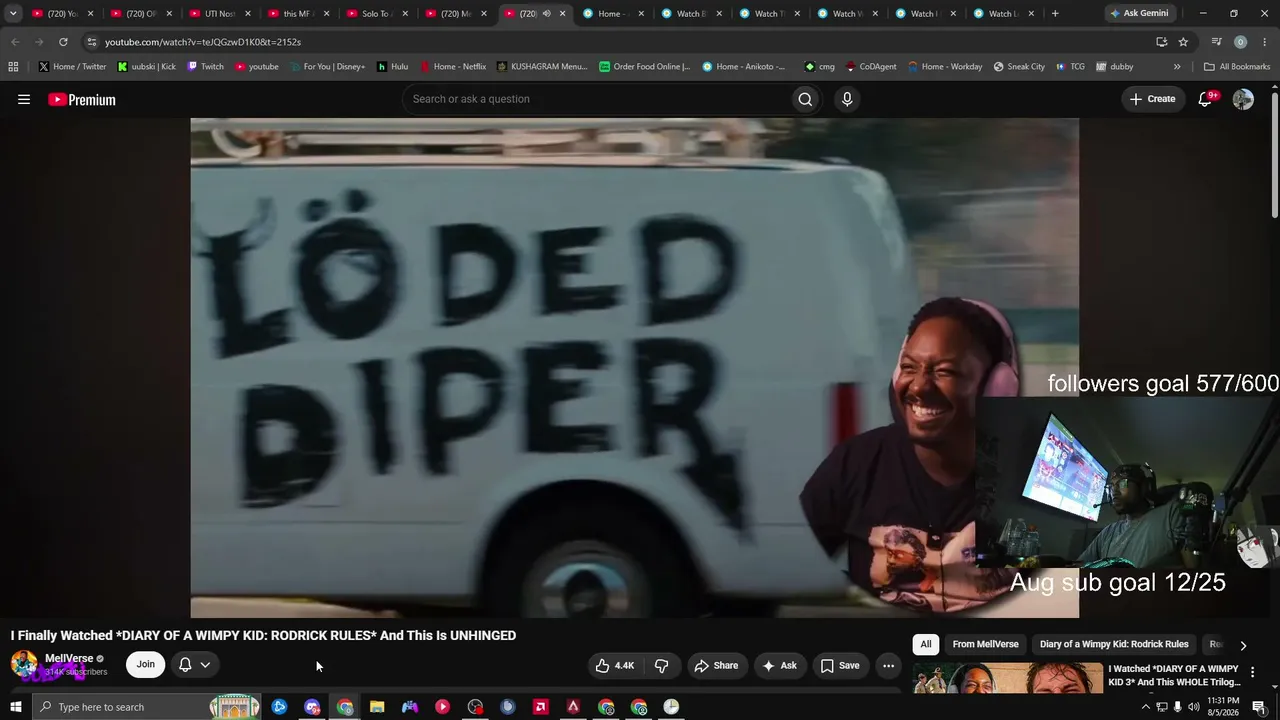Open the Chrome media control button
The height and width of the screenshot is (720, 1280).
[1216, 42]
